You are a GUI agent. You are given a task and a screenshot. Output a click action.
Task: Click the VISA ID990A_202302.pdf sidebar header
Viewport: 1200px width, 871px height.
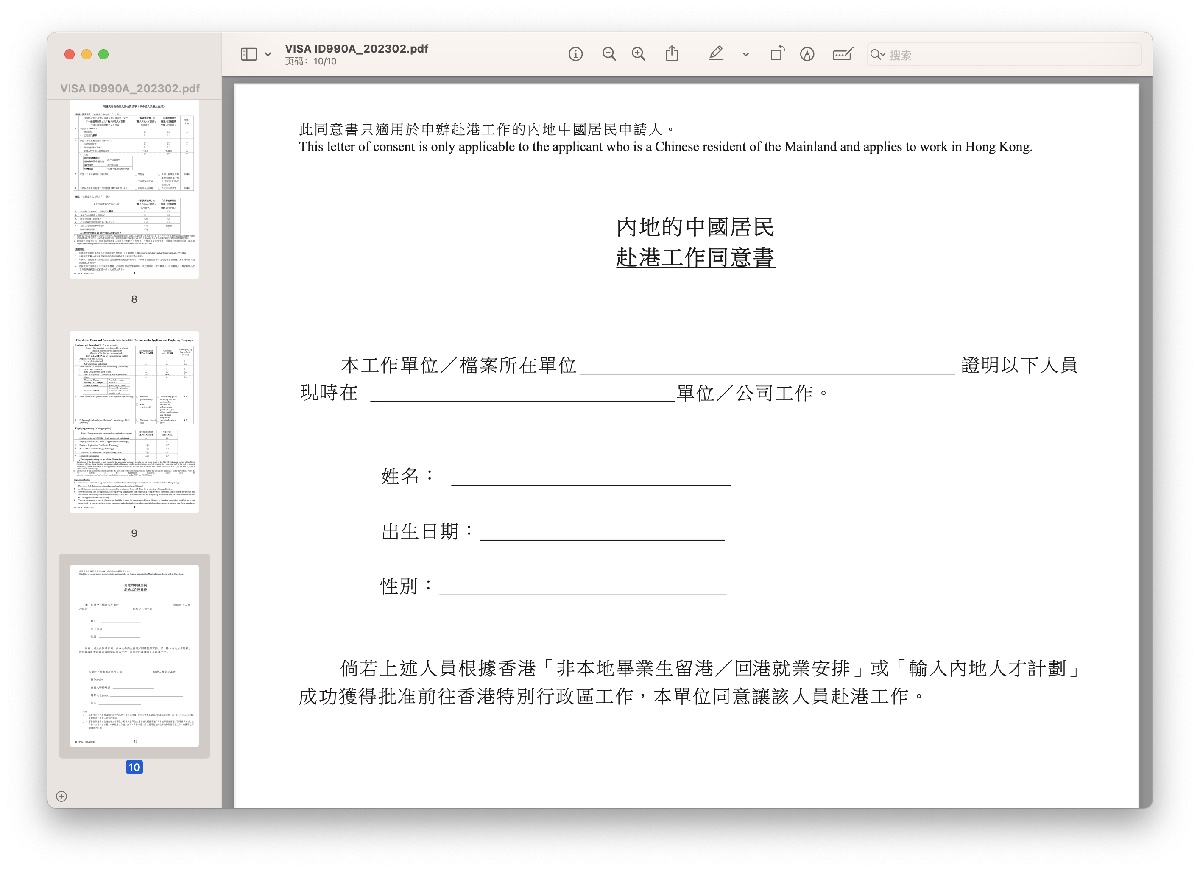point(130,88)
